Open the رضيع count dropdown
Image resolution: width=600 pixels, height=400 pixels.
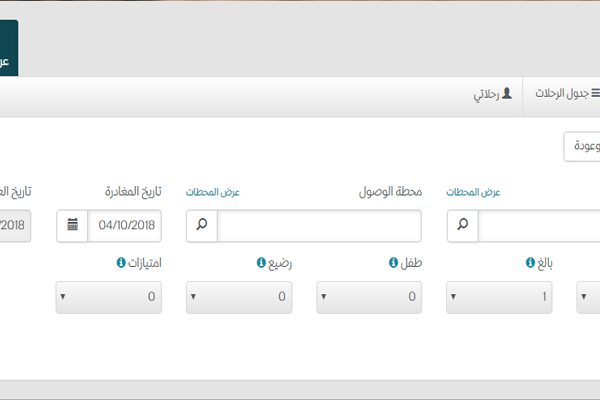pyautogui.click(x=239, y=297)
